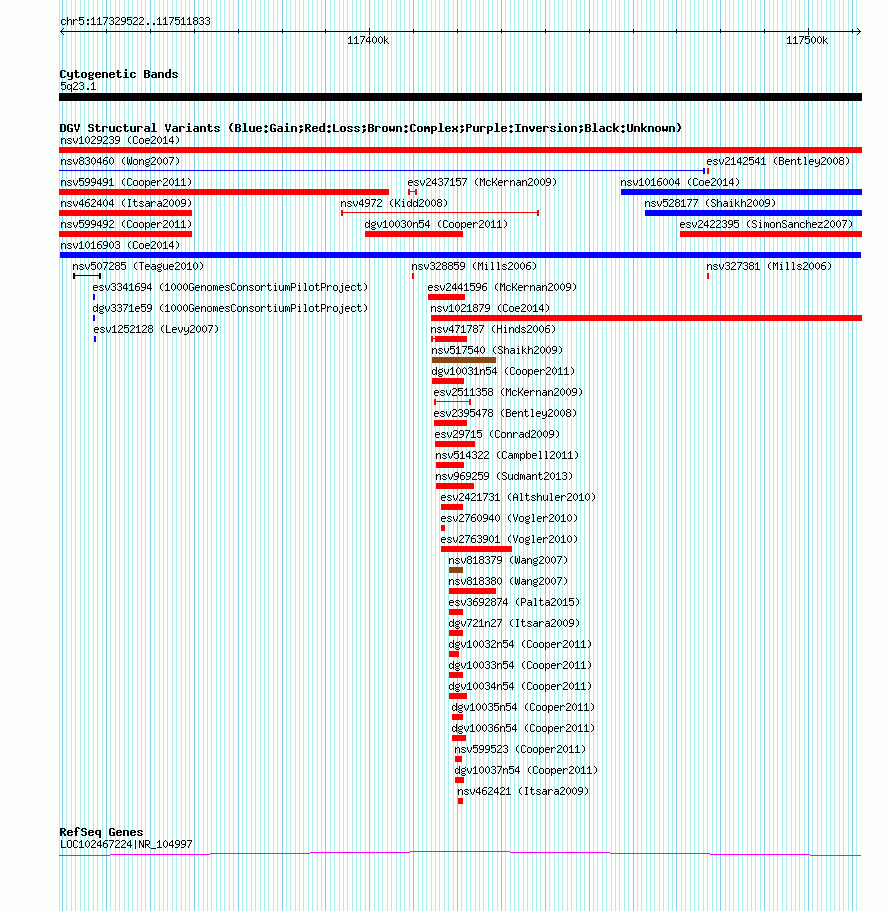
Task: Select dgv3371e59 1000GenomesConsortiumPilotProject label
Action: [231, 308]
